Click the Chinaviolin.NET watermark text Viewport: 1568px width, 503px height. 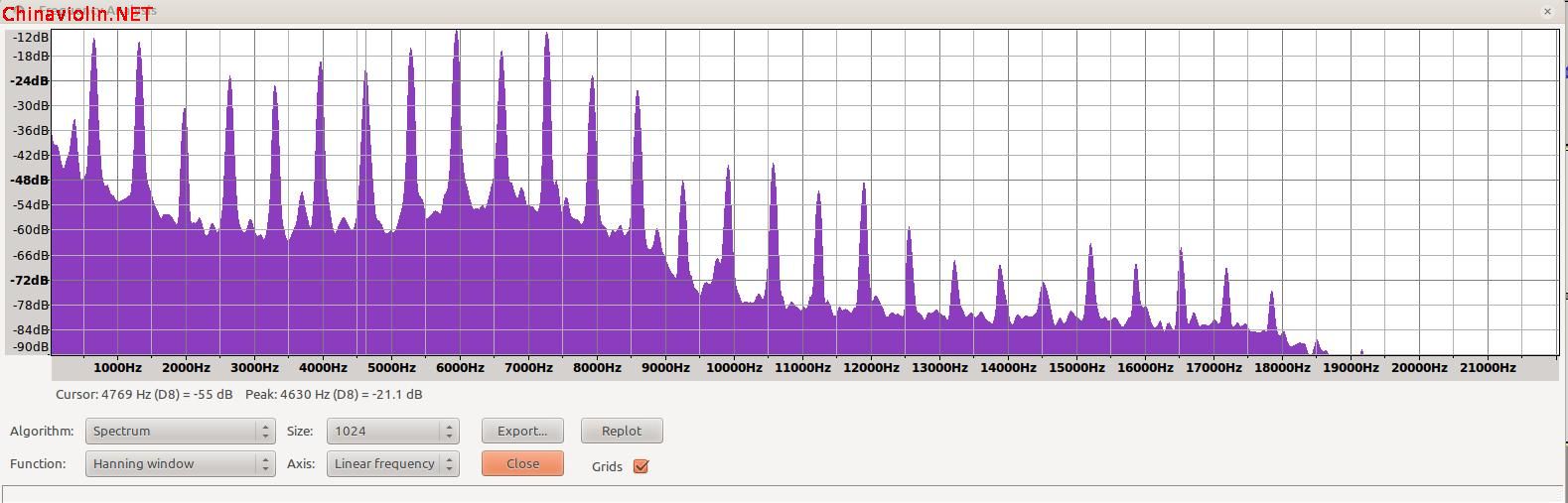pyautogui.click(x=77, y=13)
